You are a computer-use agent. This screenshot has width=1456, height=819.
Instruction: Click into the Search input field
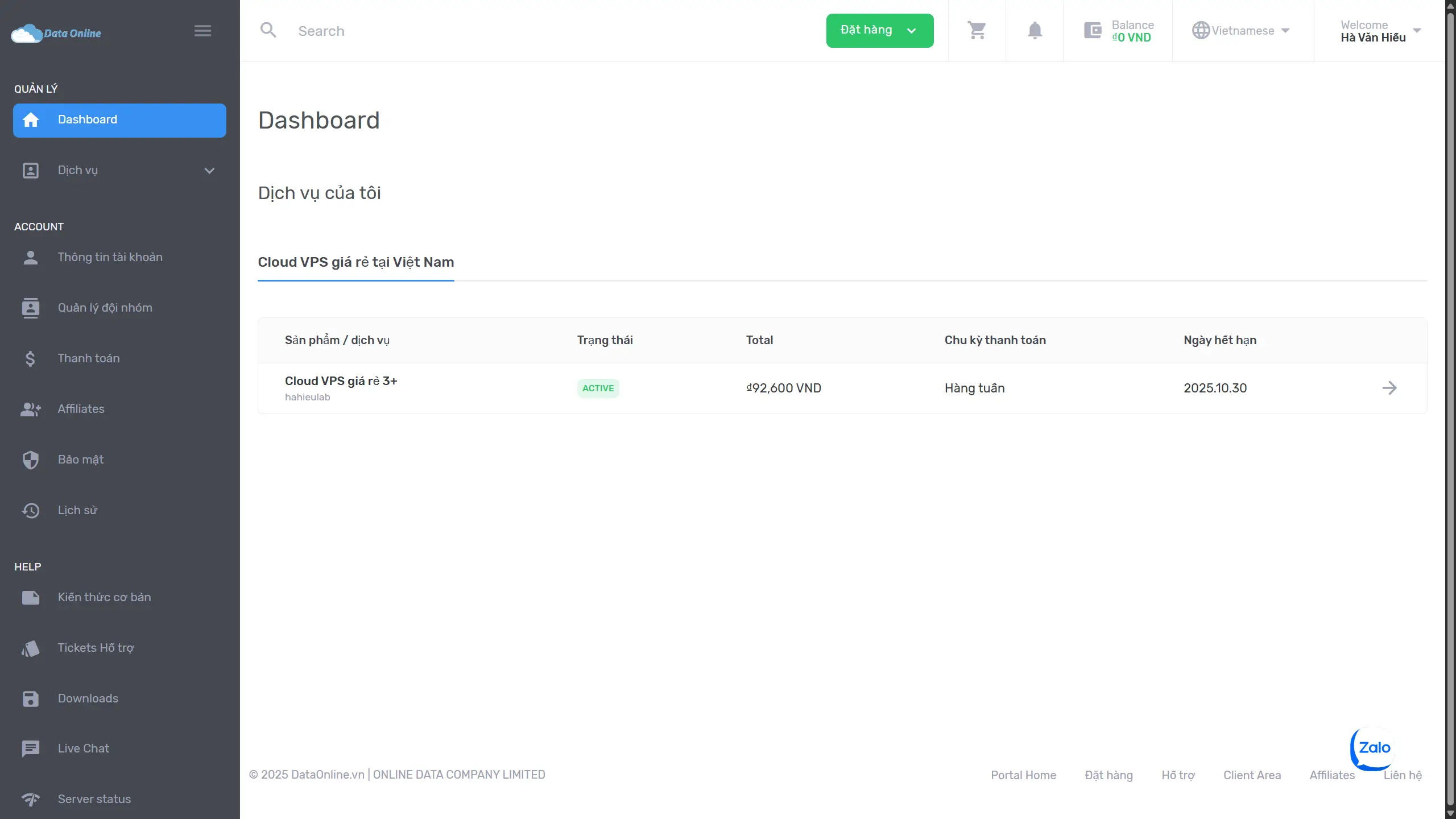(x=512, y=31)
